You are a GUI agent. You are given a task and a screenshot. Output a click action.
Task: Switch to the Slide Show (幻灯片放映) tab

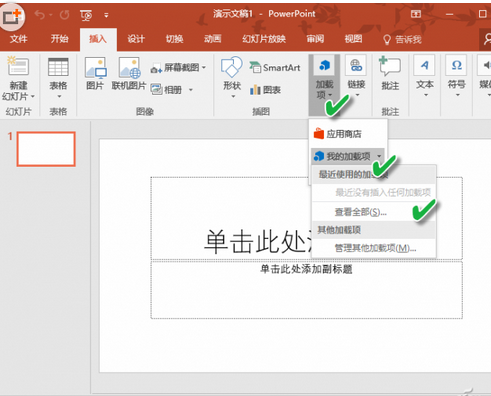click(264, 39)
